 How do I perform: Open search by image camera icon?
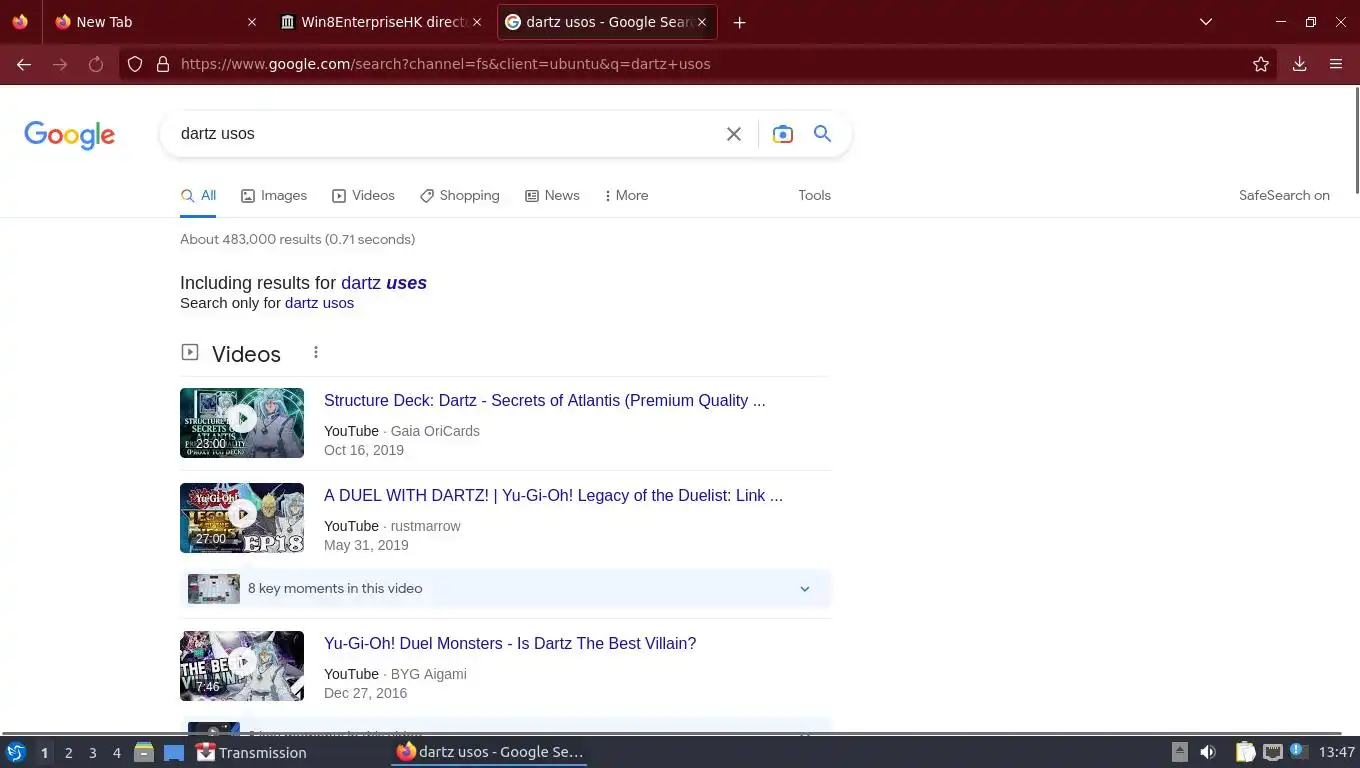coord(783,134)
